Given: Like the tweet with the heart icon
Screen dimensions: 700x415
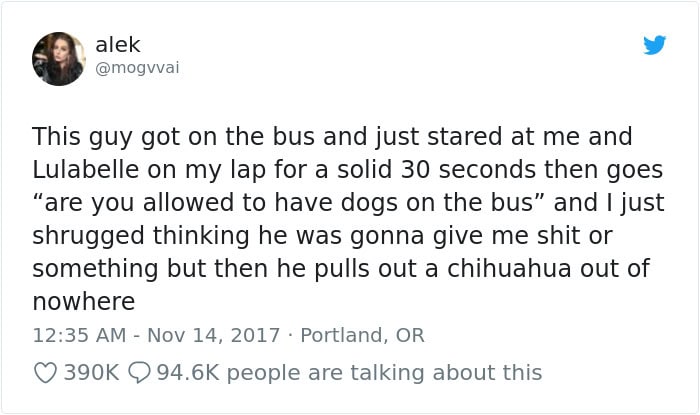Looking at the screenshot, I should click(x=45, y=373).
